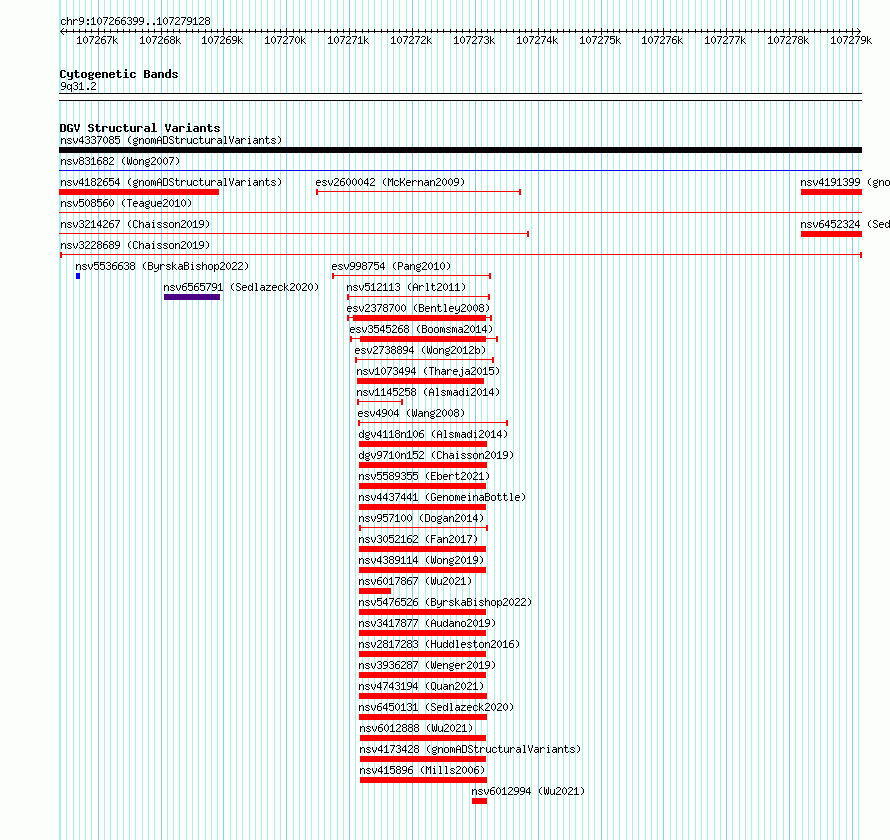Image resolution: width=890 pixels, height=840 pixels.
Task: Open esv2600042 (McKernan2009) variant
Action: tap(390, 182)
